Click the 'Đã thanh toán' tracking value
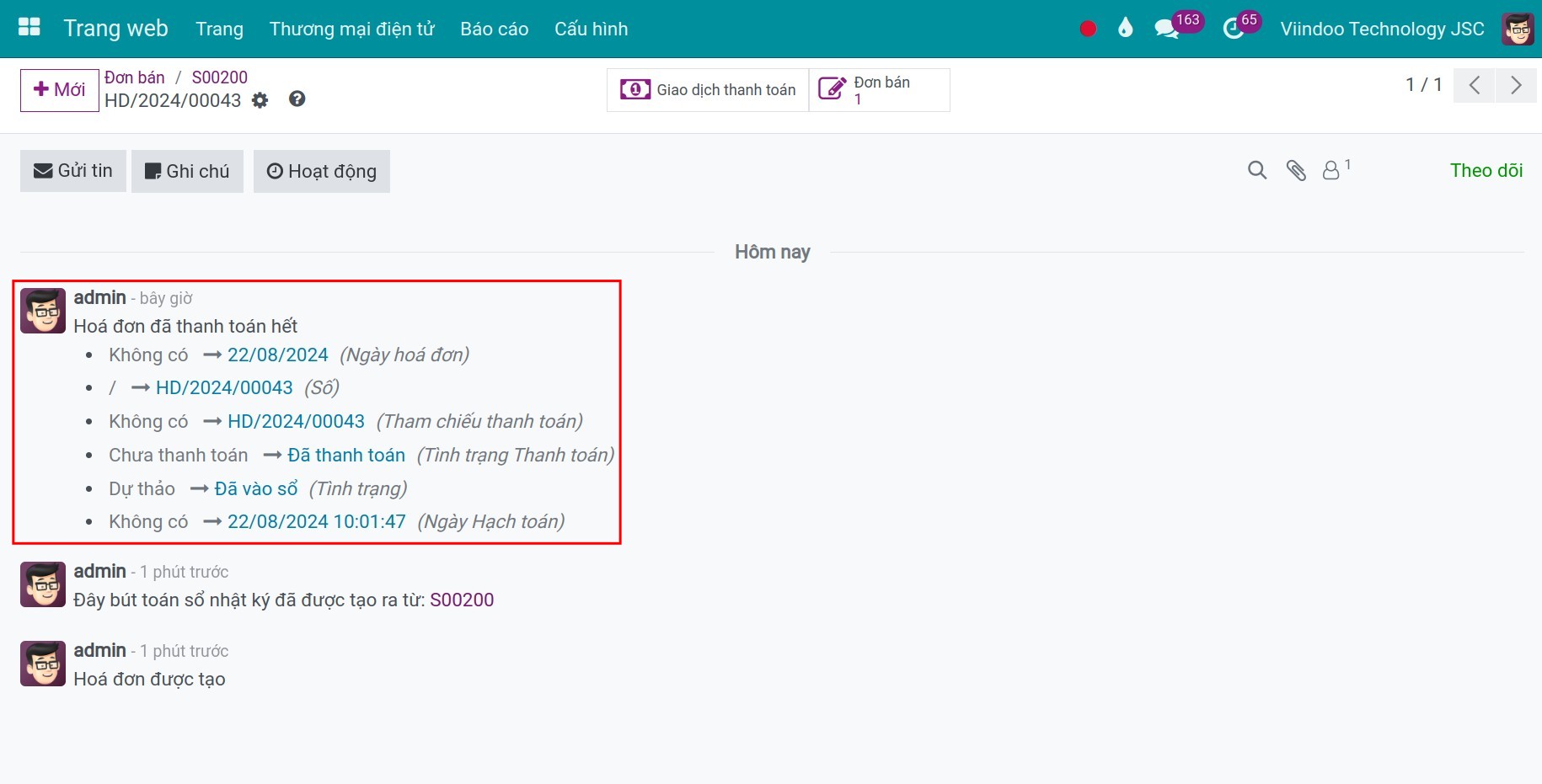 point(346,455)
